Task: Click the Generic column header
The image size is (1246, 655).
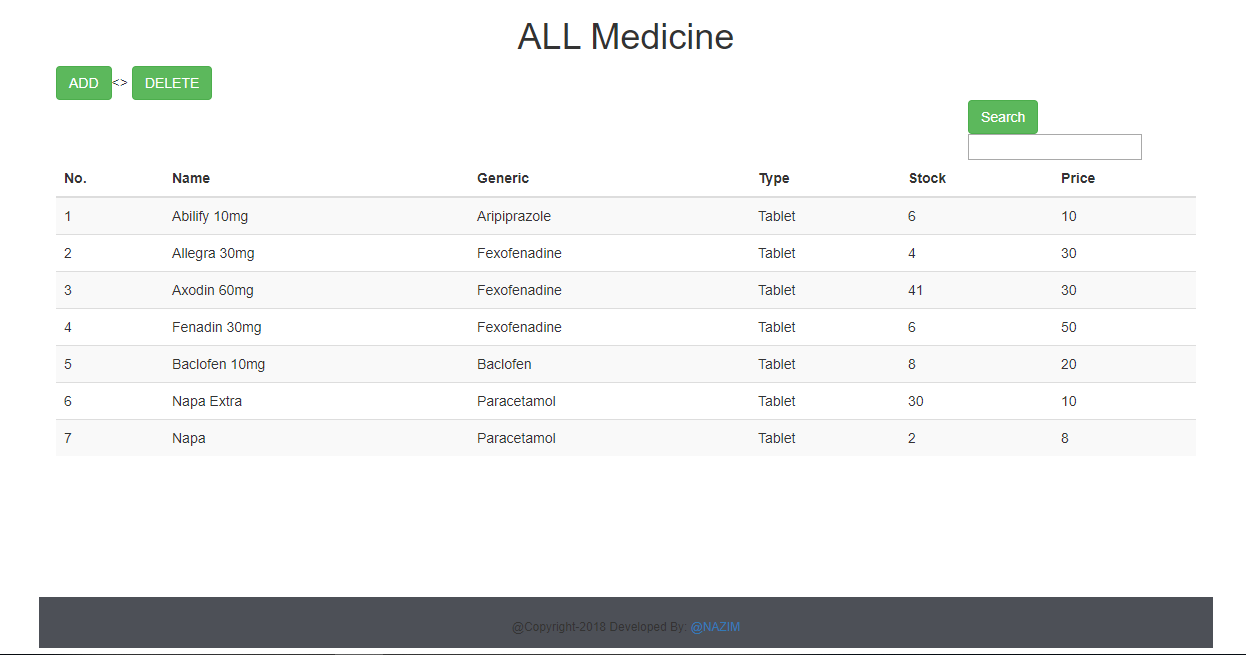Action: [503, 178]
